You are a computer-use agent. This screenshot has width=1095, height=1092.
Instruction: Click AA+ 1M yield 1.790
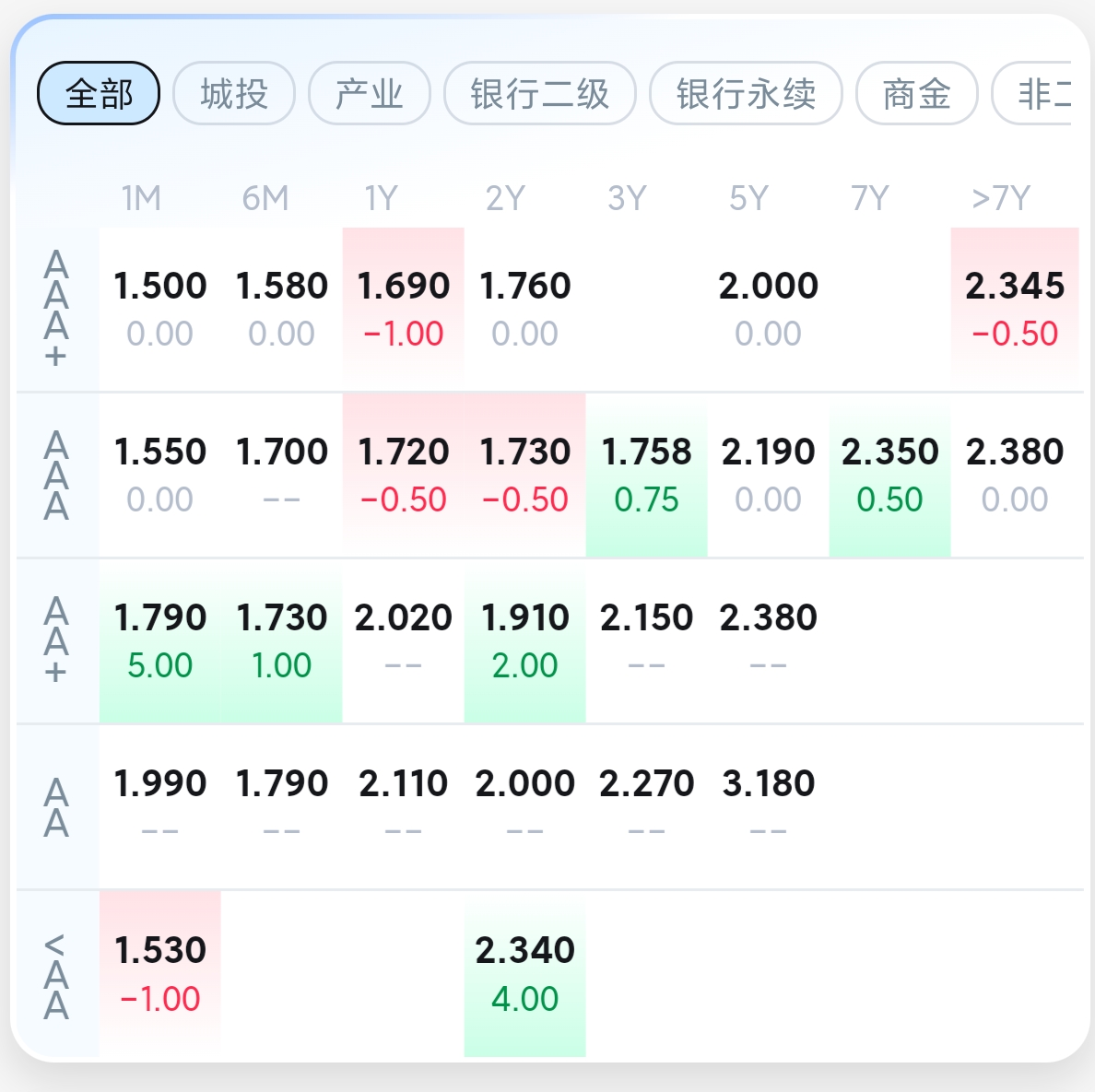[x=160, y=641]
